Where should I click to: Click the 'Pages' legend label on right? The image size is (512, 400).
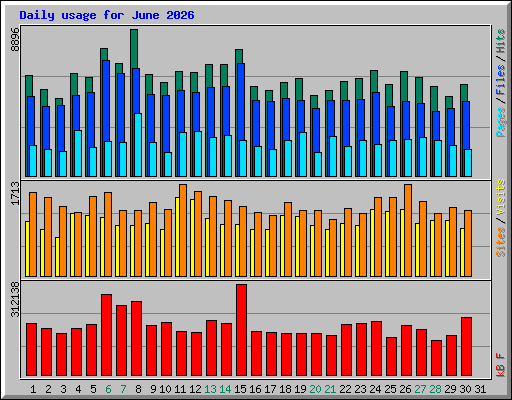pyautogui.click(x=500, y=122)
